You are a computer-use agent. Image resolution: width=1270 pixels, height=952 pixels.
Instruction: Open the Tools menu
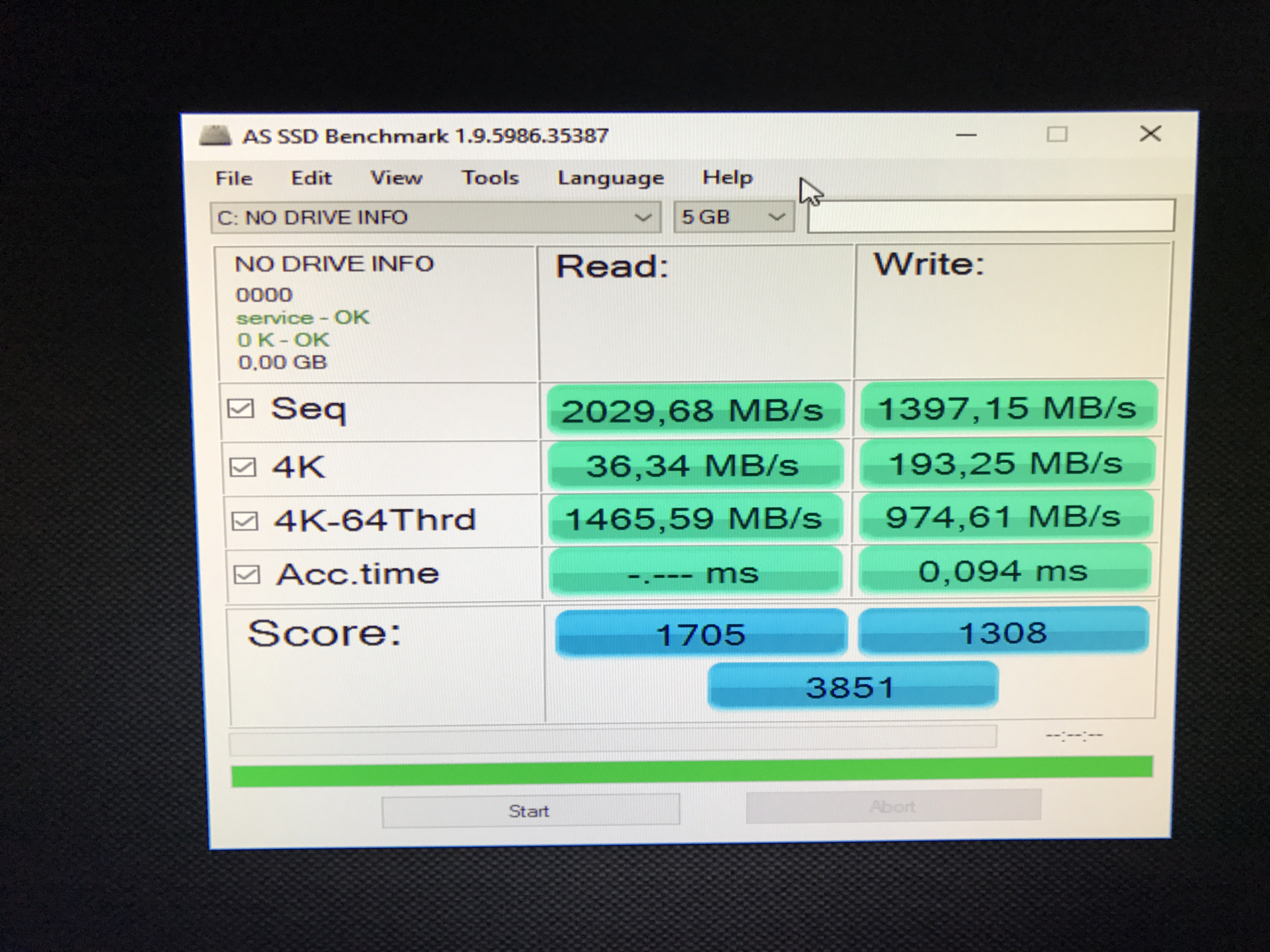click(x=490, y=178)
